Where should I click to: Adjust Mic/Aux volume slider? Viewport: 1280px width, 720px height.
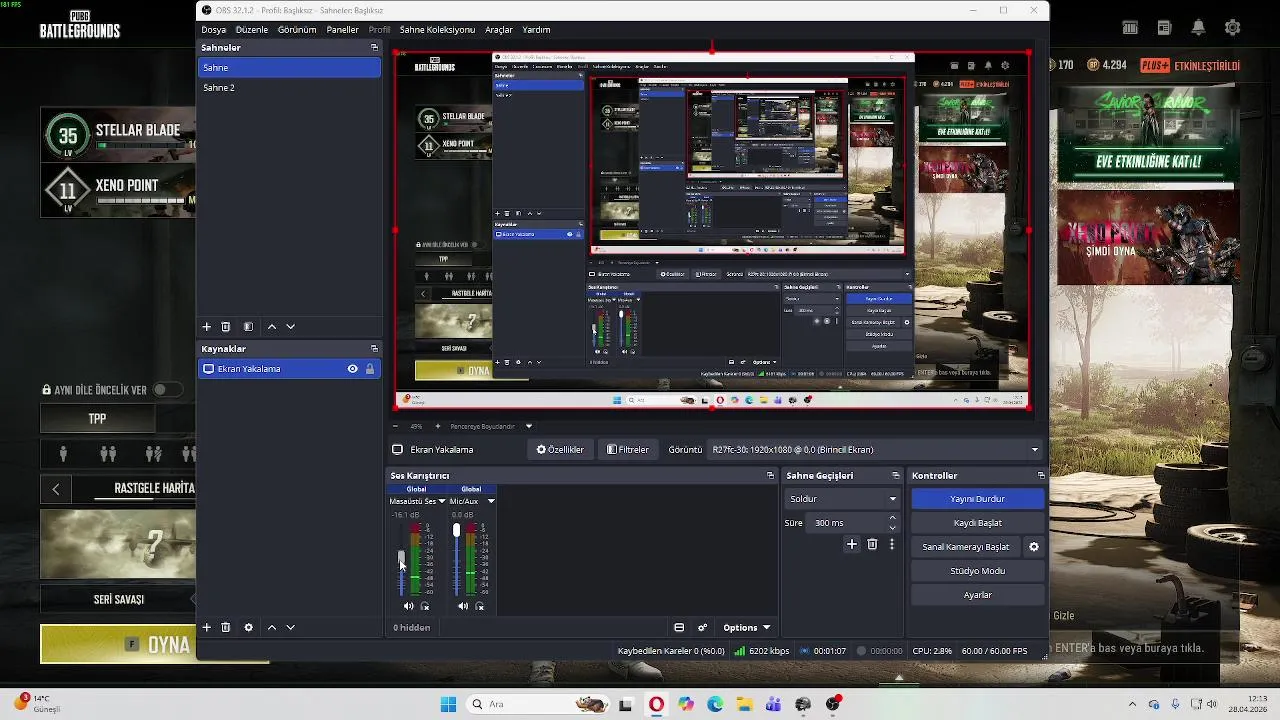coord(457,530)
